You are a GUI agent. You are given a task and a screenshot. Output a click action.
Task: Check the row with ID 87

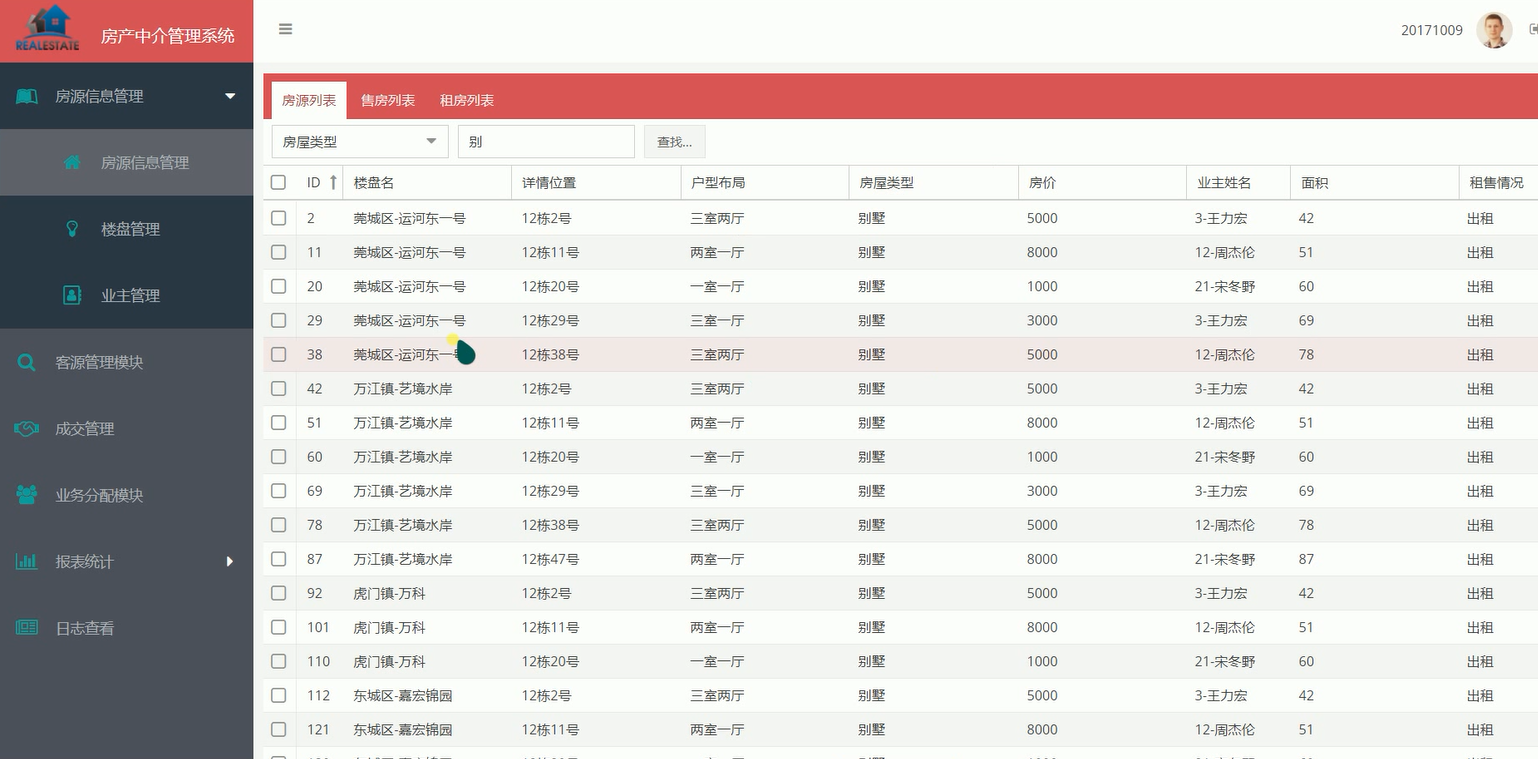coord(279,559)
